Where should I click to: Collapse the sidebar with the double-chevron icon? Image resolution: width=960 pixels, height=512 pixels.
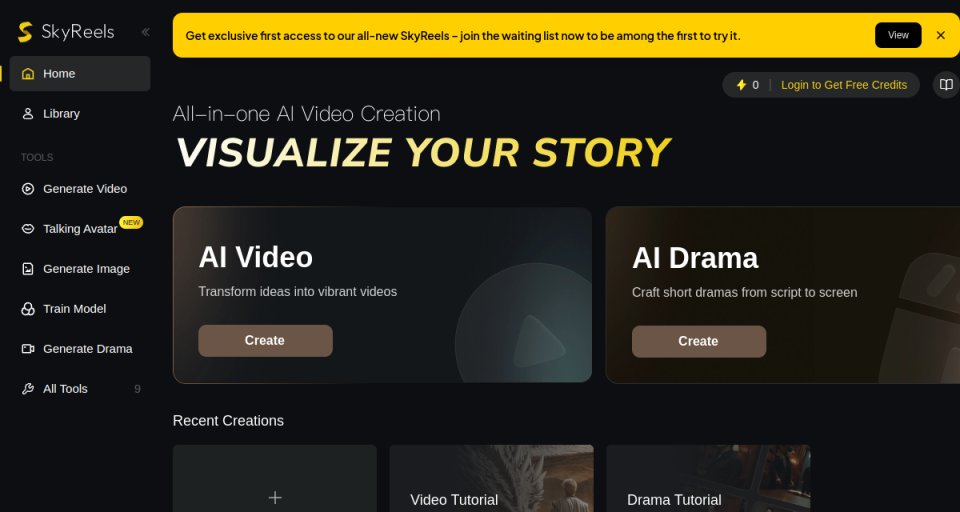coord(145,32)
